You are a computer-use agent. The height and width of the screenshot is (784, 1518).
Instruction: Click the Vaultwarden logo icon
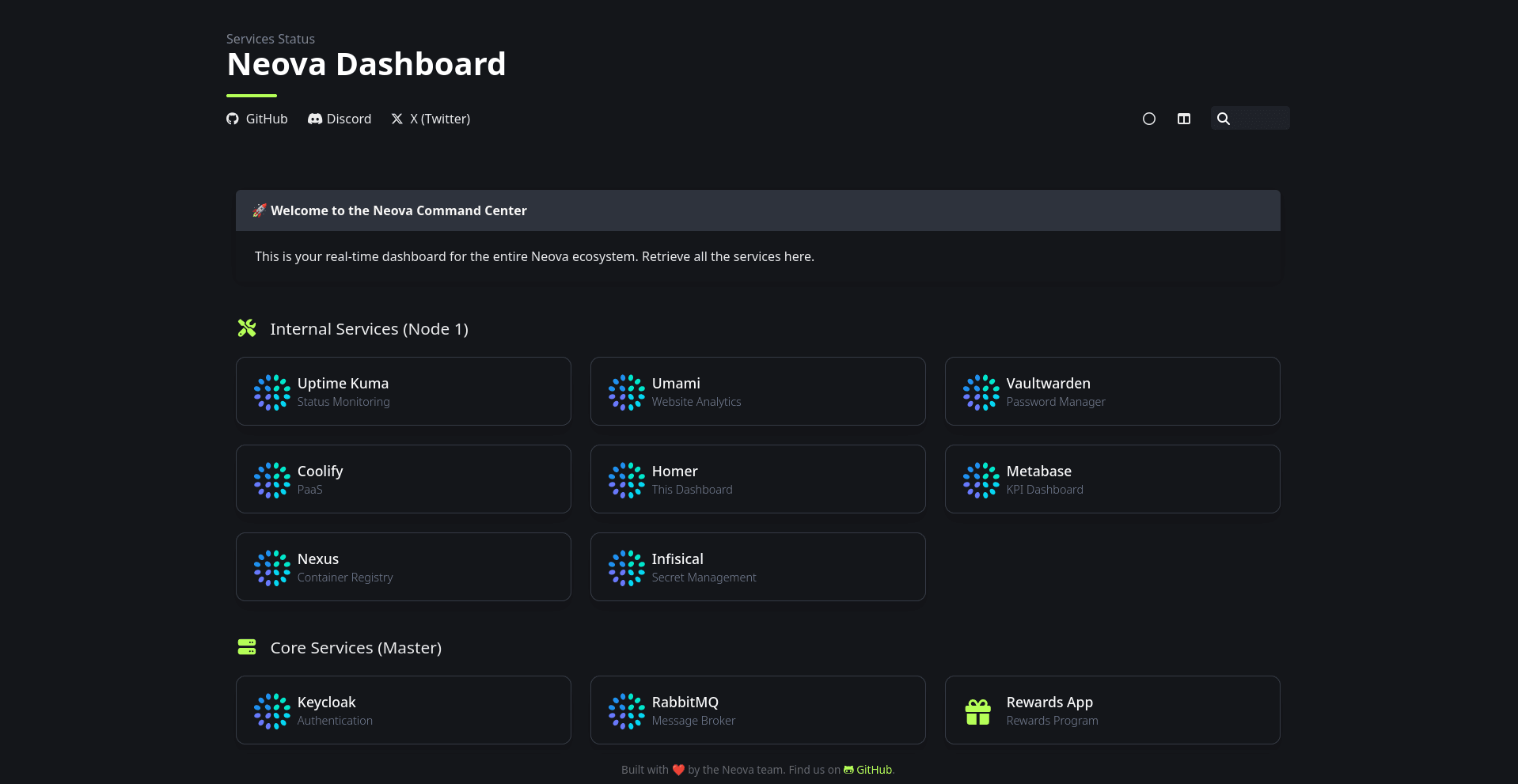coord(981,392)
